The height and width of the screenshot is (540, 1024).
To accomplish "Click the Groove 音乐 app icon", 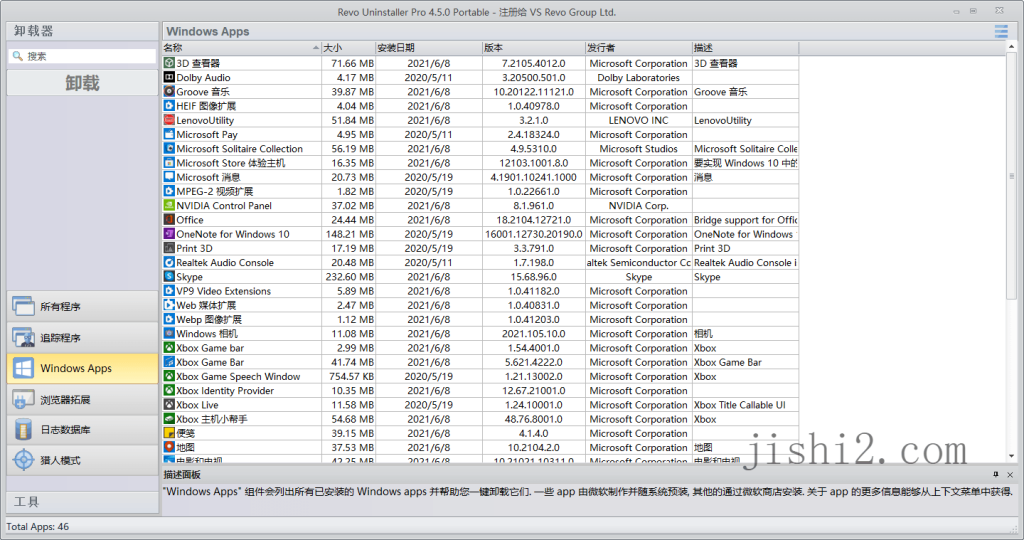I will [x=169, y=91].
